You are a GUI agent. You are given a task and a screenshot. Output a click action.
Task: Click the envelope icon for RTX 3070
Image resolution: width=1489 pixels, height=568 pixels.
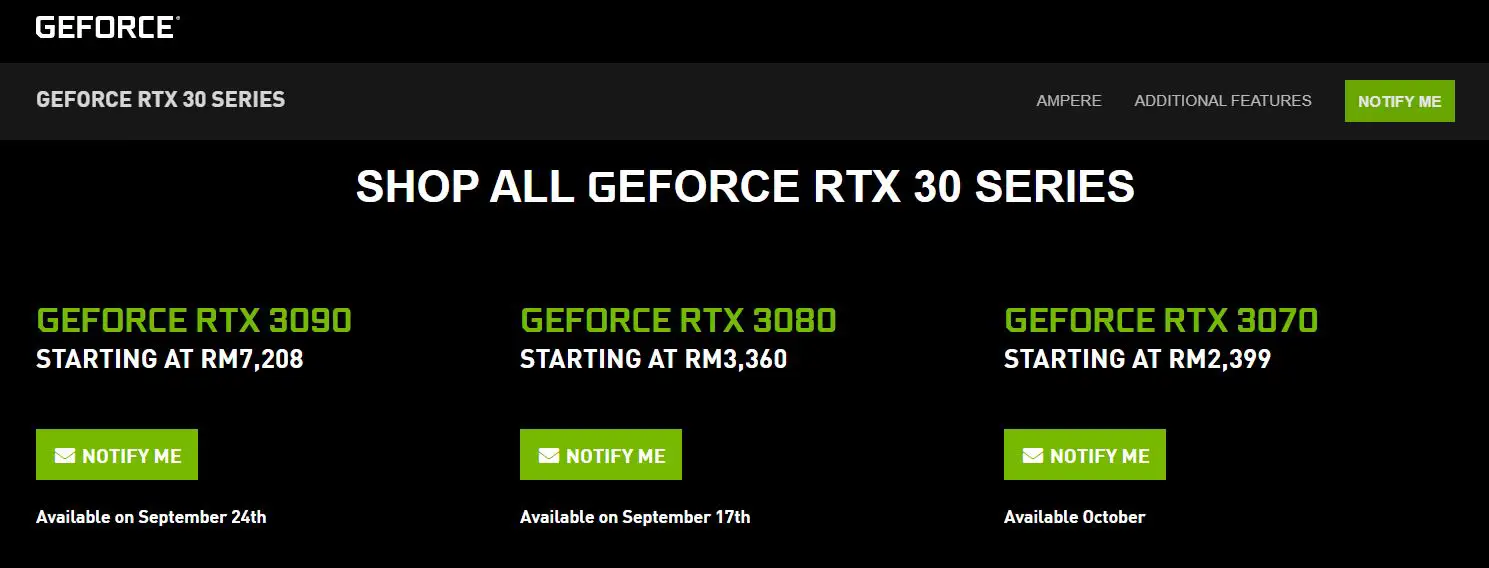pyautogui.click(x=1033, y=456)
